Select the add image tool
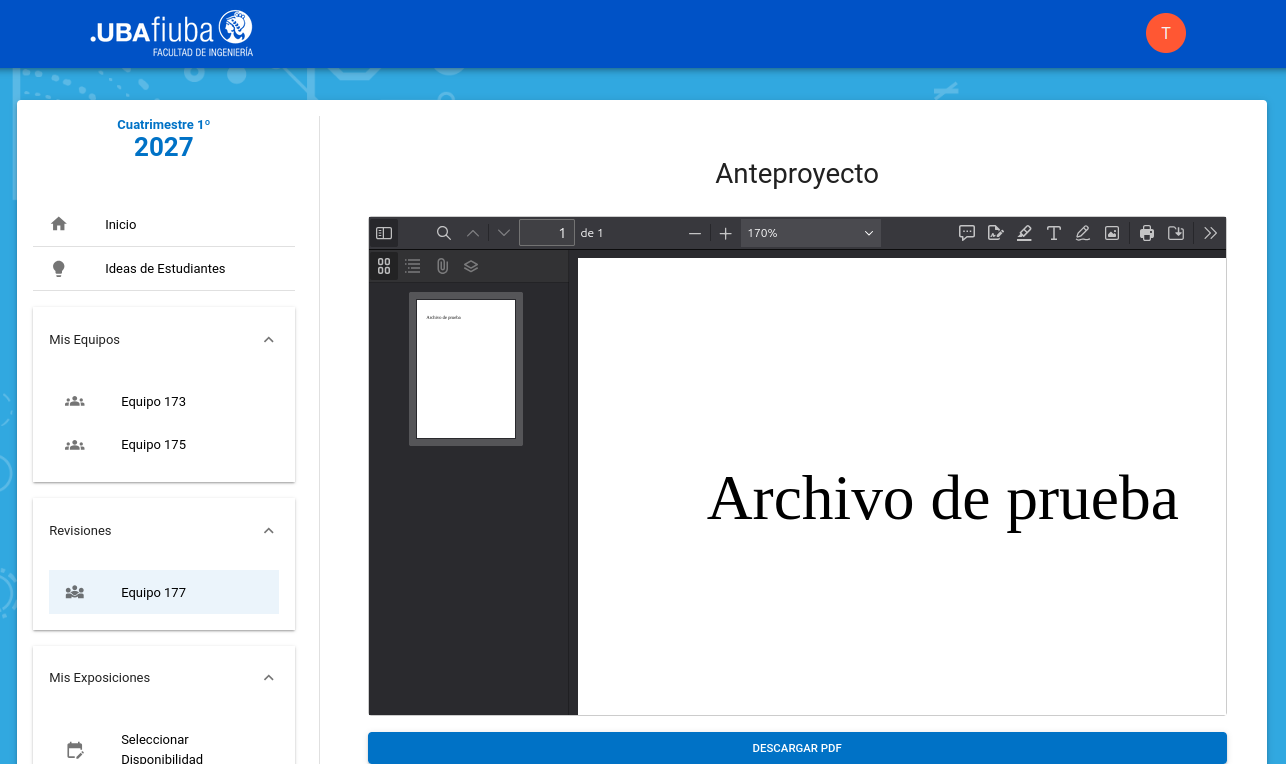 [1112, 233]
